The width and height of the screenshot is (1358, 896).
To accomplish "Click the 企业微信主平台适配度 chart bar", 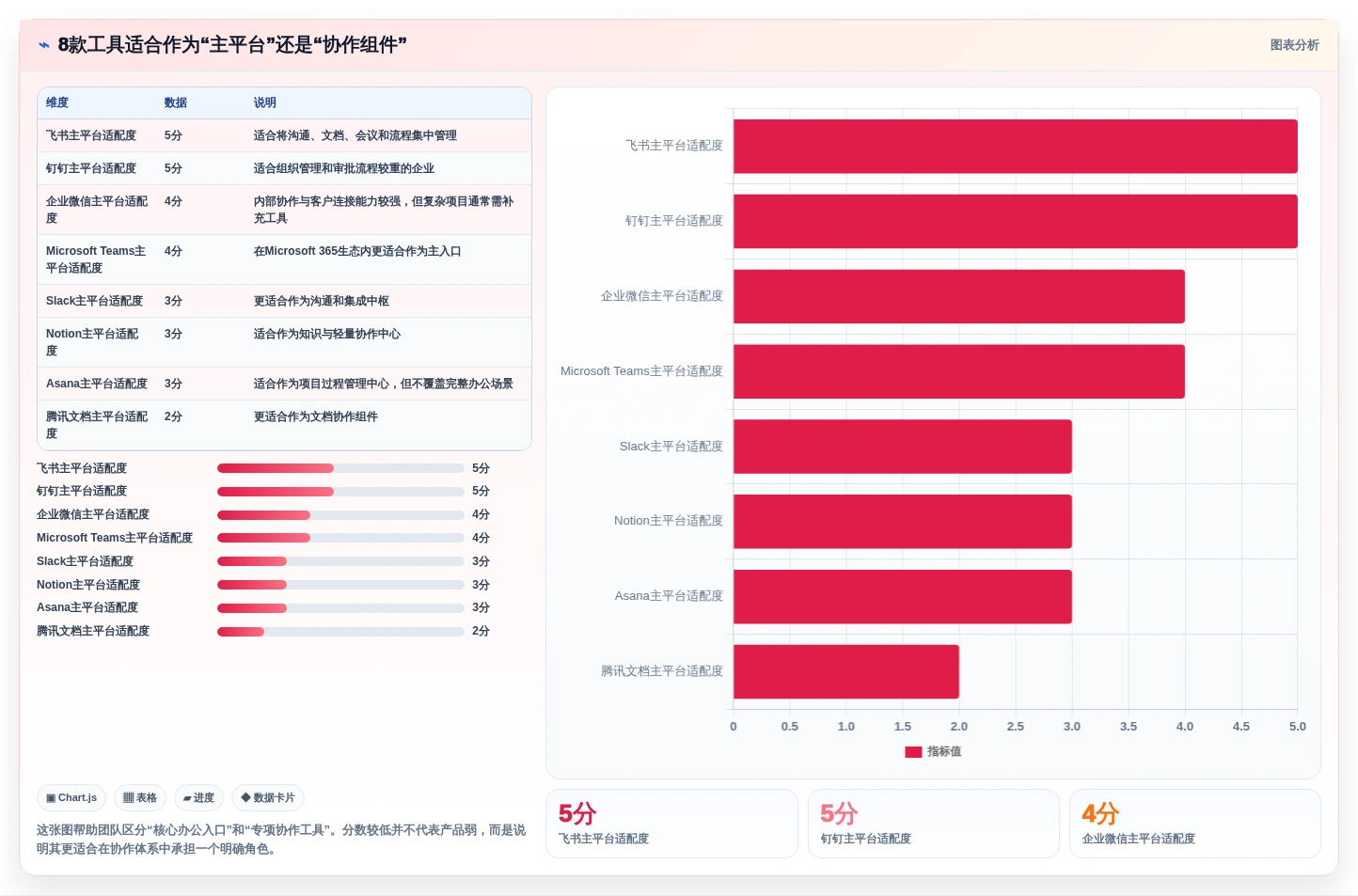I will tap(959, 296).
